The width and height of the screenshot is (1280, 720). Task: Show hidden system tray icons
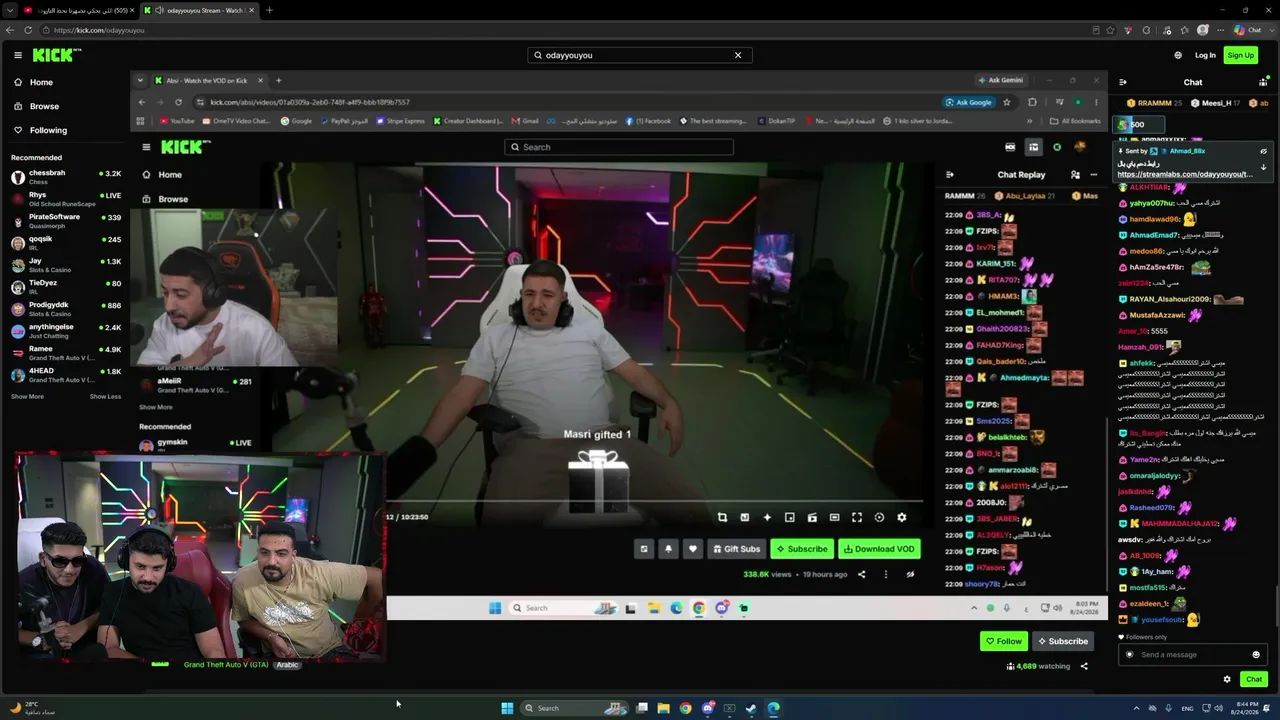(1136, 708)
